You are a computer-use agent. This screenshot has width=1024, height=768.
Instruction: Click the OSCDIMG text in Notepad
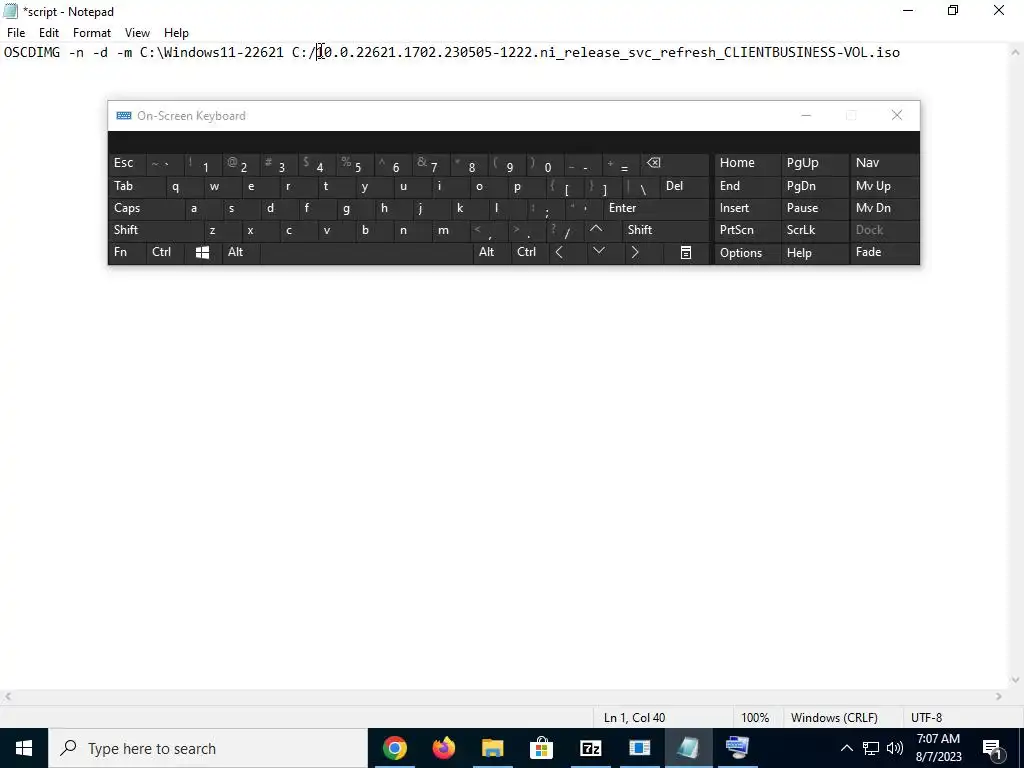pyautogui.click(x=32, y=52)
